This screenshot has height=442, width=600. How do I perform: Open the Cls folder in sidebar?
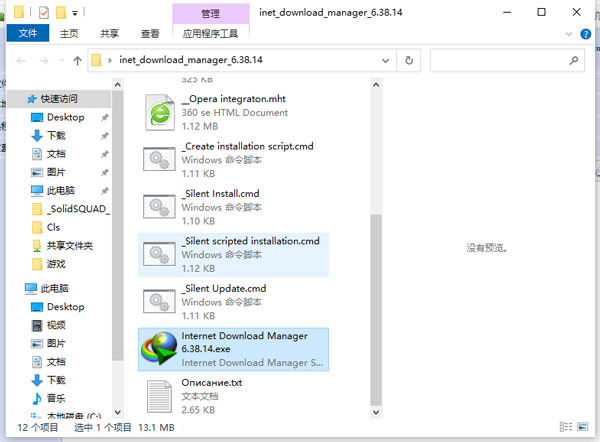(x=53, y=227)
